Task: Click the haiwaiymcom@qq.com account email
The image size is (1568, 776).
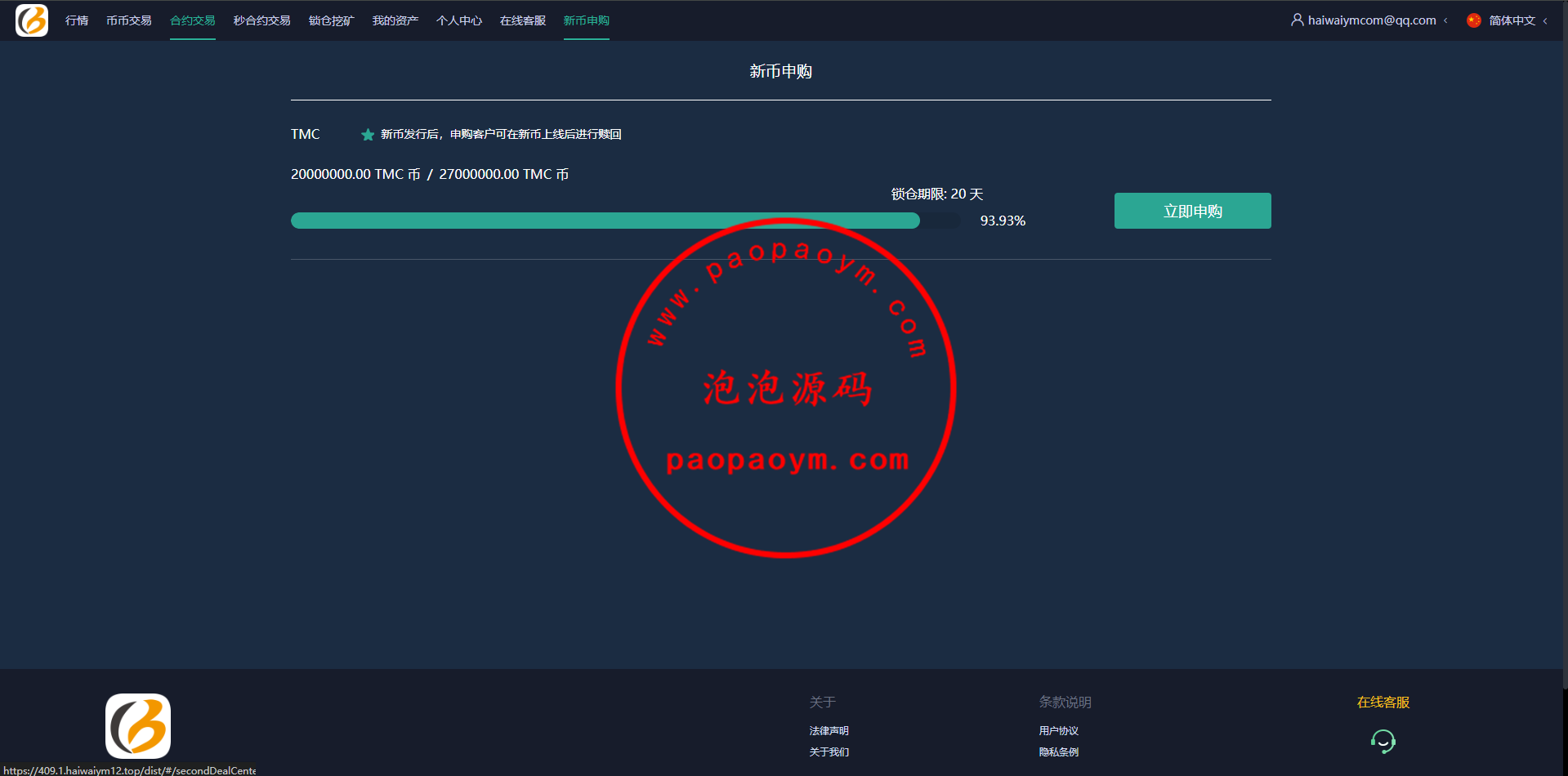Action: [x=1372, y=20]
